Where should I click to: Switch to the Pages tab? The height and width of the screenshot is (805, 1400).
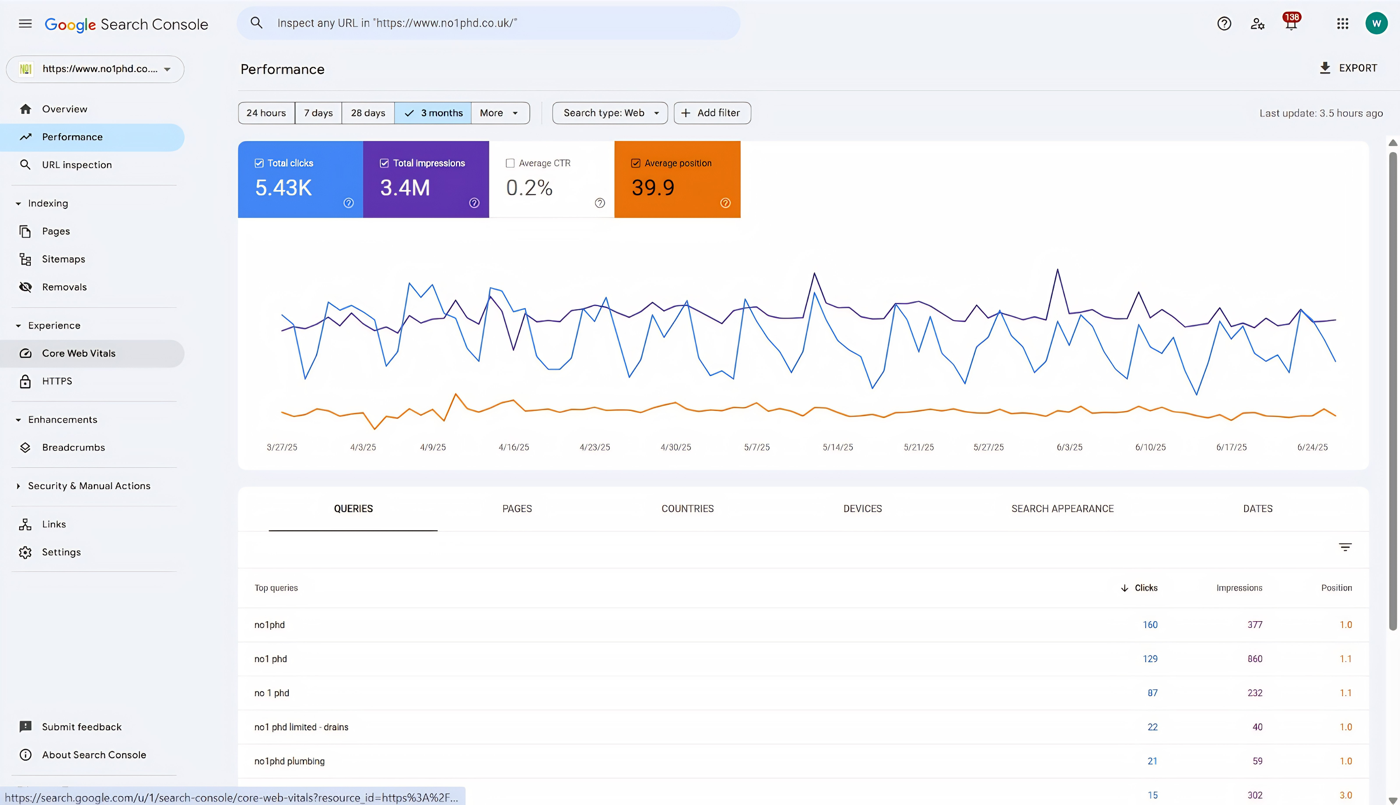pos(517,509)
